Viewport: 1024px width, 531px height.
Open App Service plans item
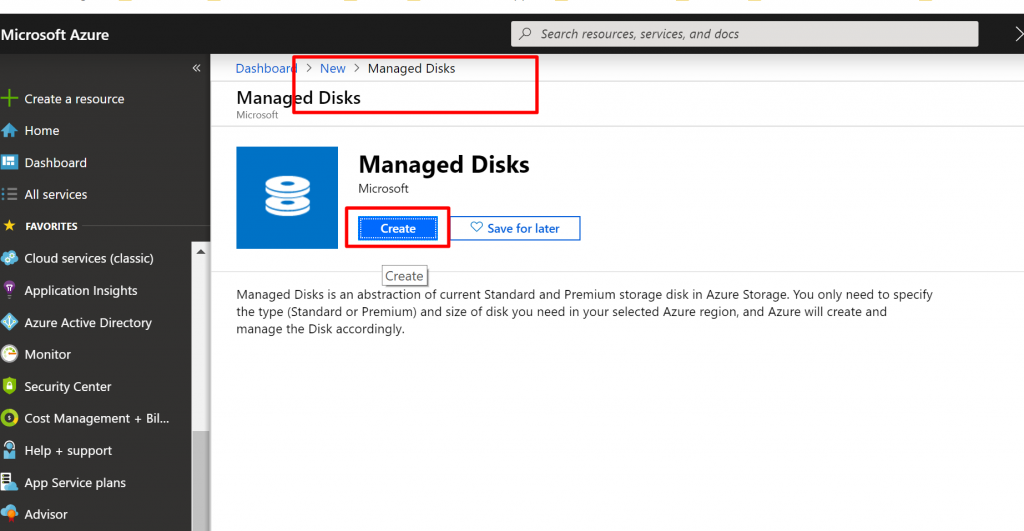pos(75,483)
